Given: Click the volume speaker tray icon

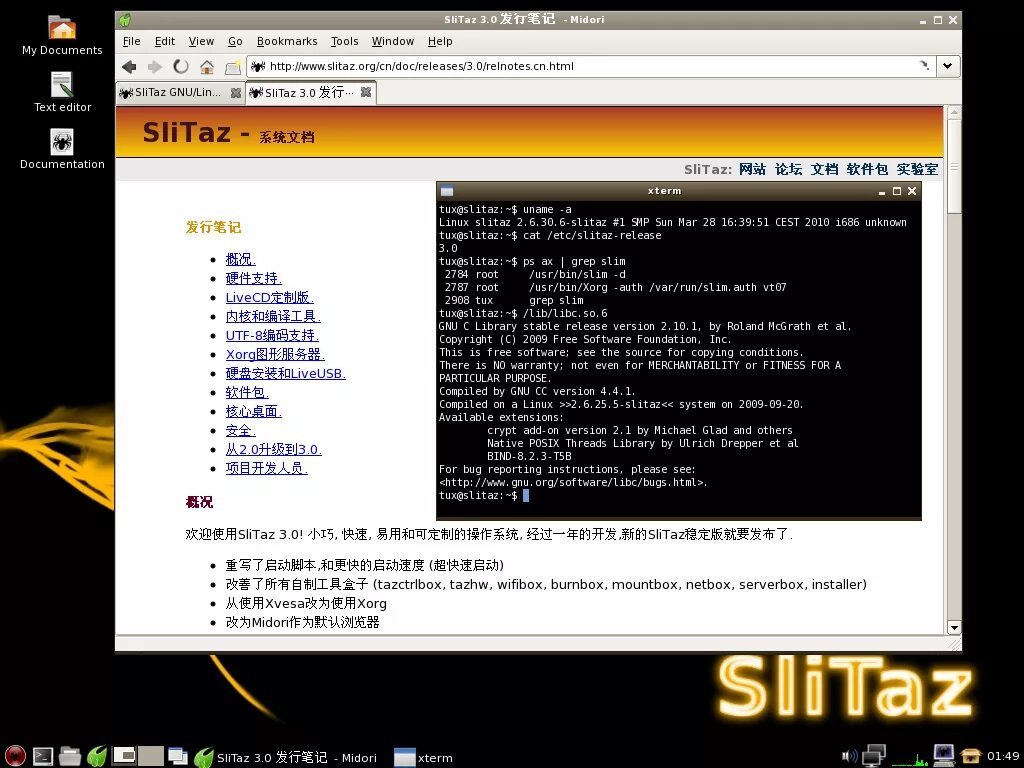Looking at the screenshot, I should pos(849,756).
